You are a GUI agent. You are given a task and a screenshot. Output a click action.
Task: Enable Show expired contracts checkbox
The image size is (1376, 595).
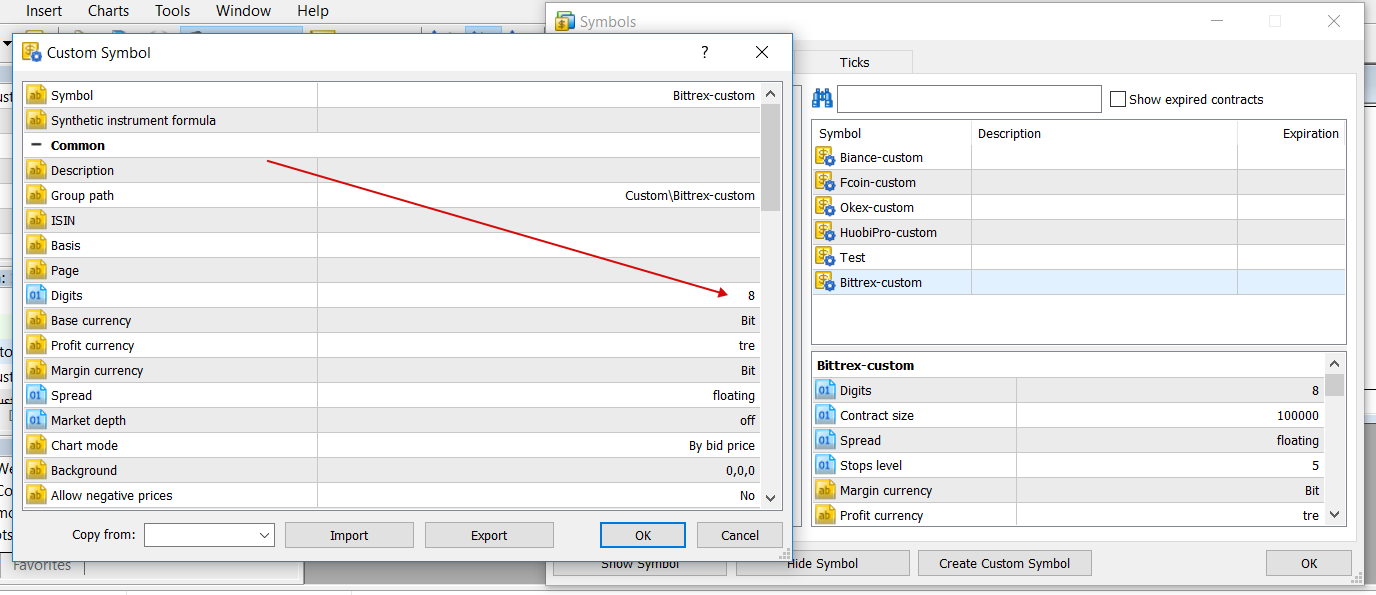1118,99
